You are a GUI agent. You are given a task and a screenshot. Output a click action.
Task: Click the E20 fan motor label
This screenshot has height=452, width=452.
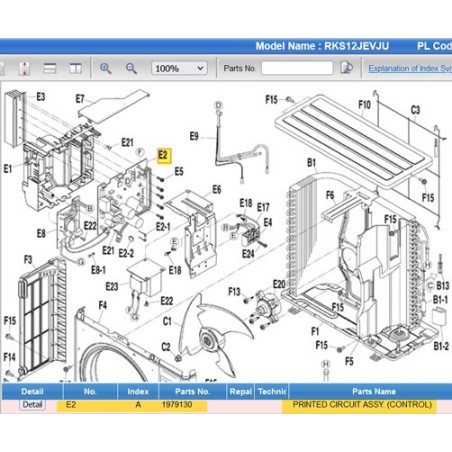coord(279,284)
